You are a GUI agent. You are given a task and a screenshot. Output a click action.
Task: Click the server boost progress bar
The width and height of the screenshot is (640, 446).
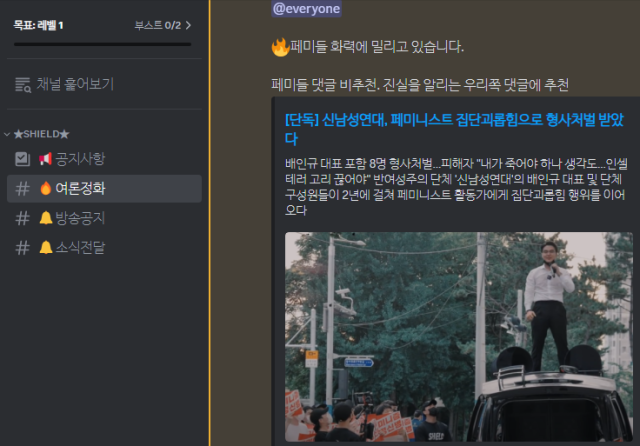[x=102, y=44]
